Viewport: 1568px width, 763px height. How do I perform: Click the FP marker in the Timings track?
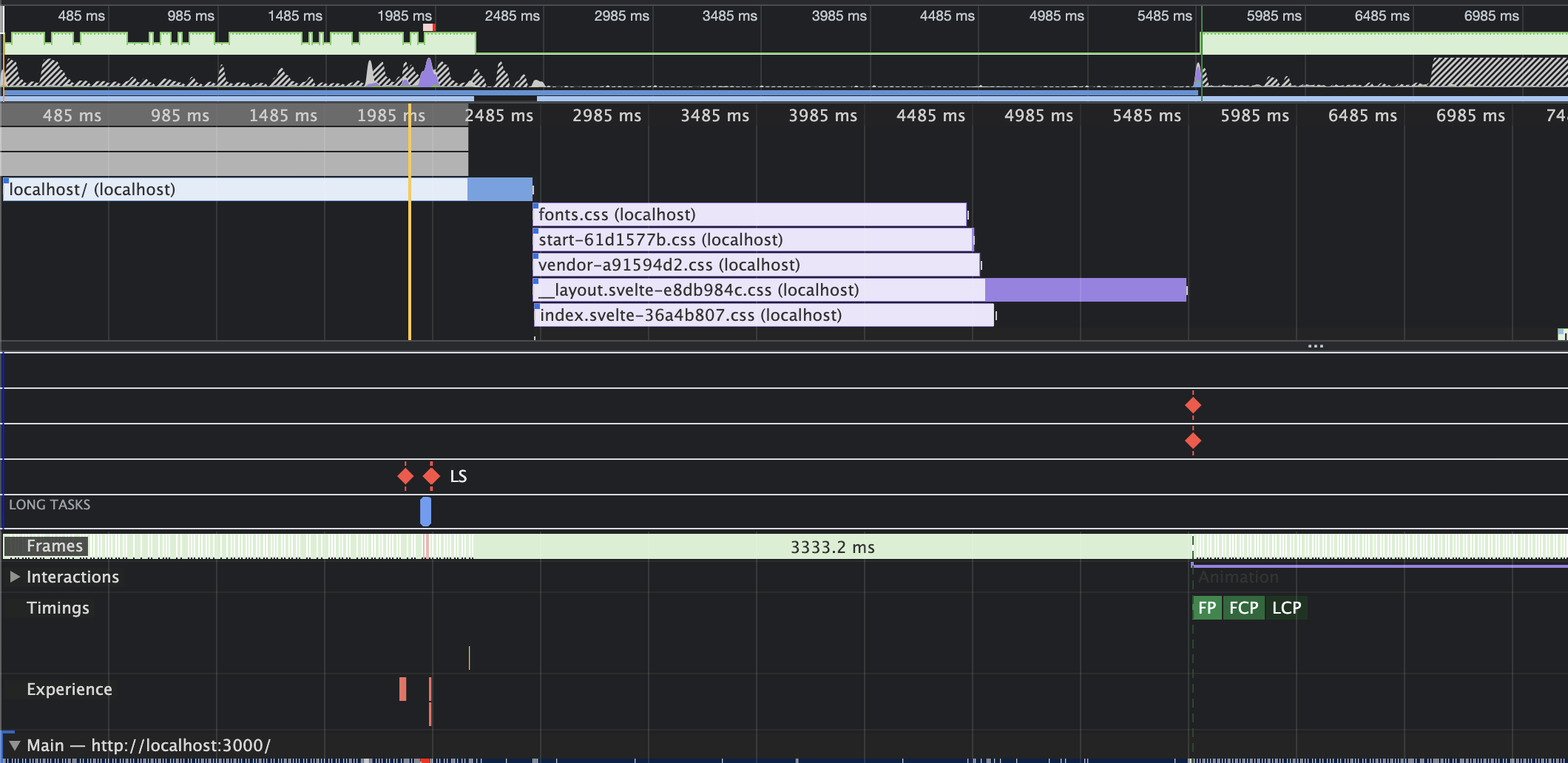(x=1206, y=608)
